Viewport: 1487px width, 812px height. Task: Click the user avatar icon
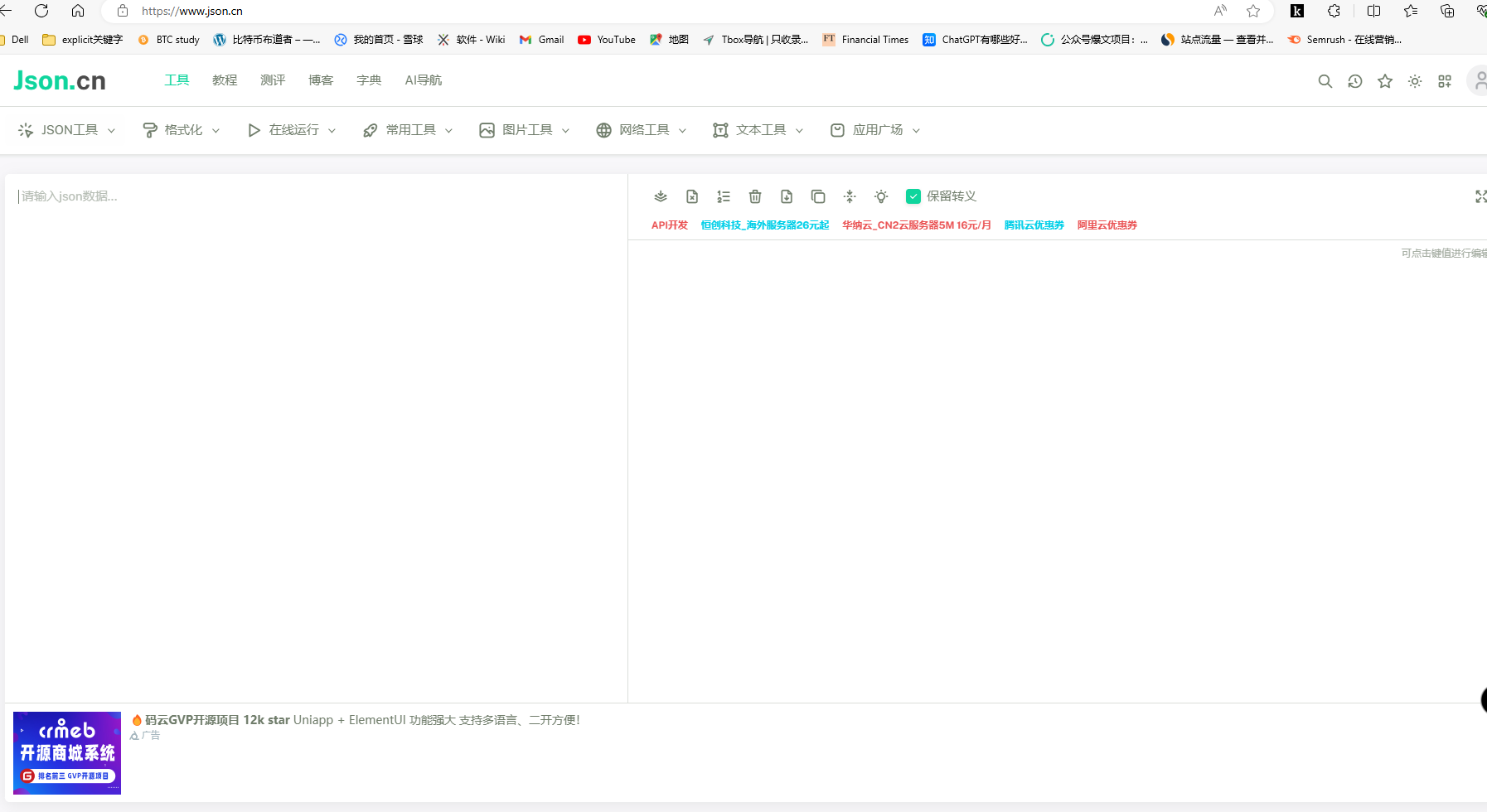point(1478,80)
